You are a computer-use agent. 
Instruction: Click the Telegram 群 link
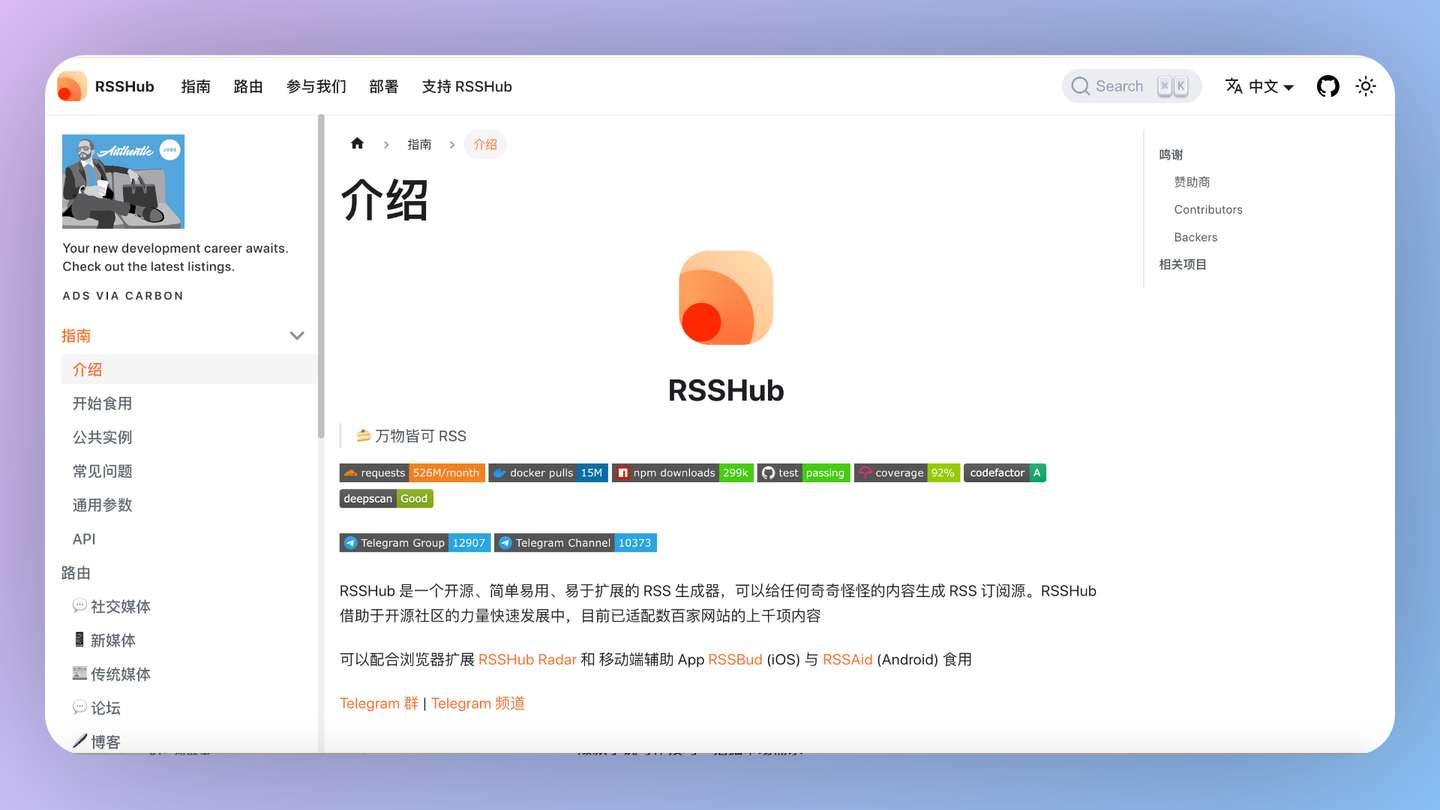(379, 703)
